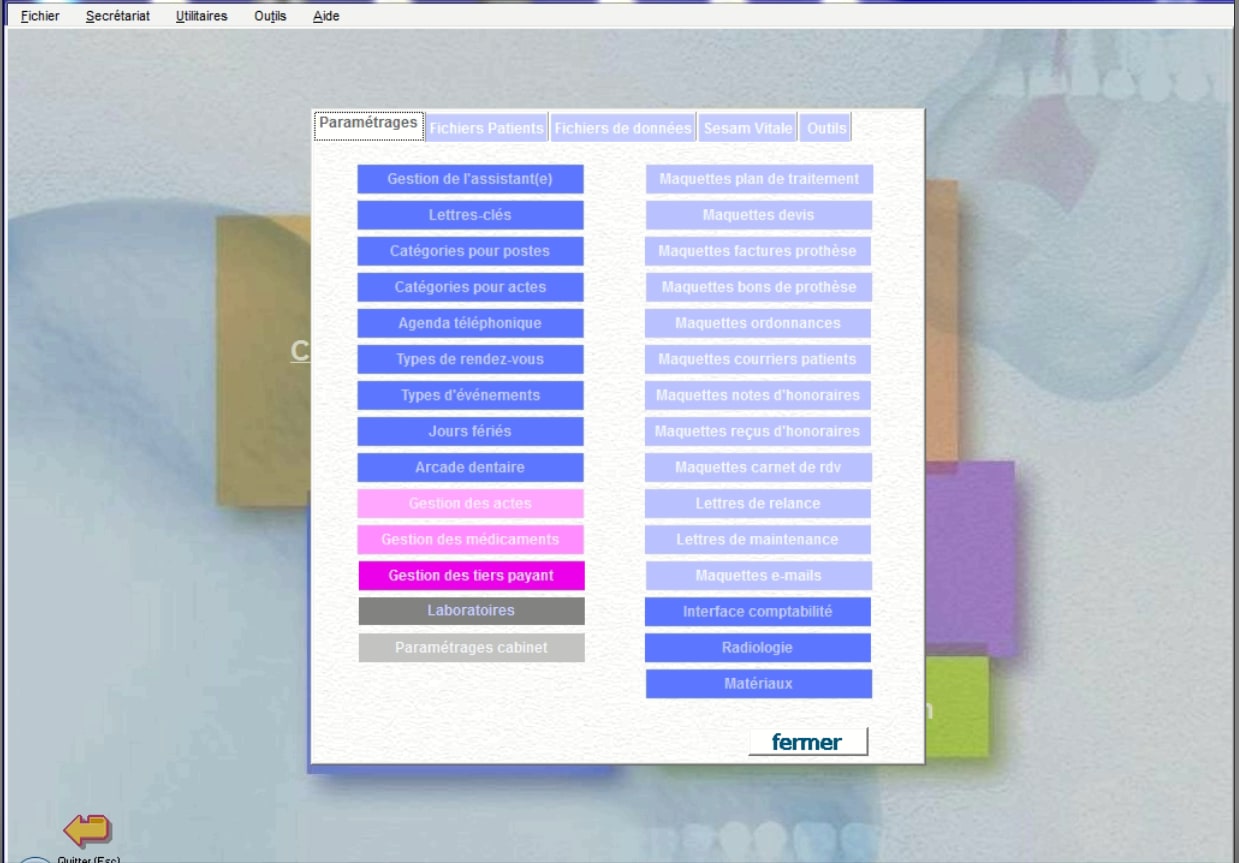Open Maquettes ordonnances templates

pos(757,323)
